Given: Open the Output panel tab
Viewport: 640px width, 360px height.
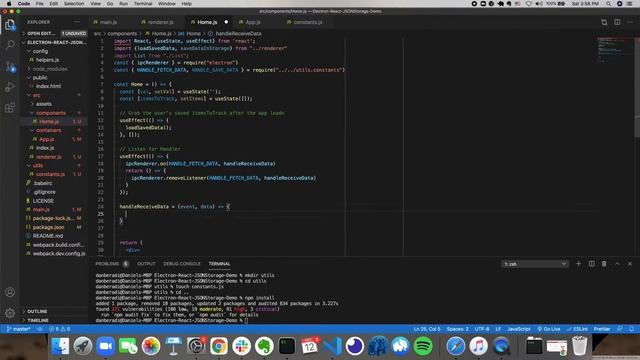Looking at the screenshot, I should click(146, 264).
